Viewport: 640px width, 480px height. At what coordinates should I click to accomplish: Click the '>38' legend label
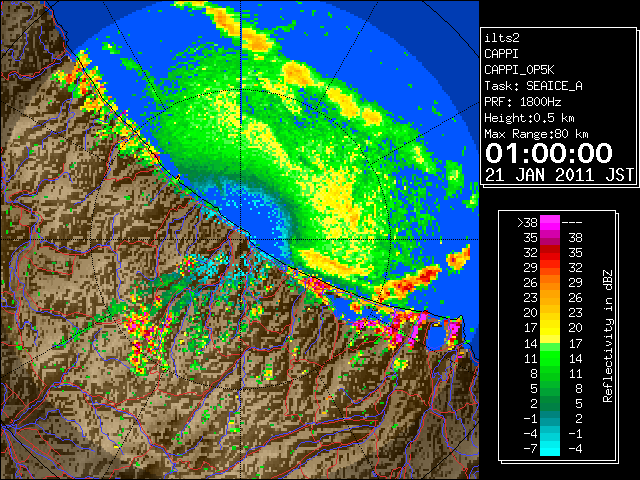coord(527,223)
